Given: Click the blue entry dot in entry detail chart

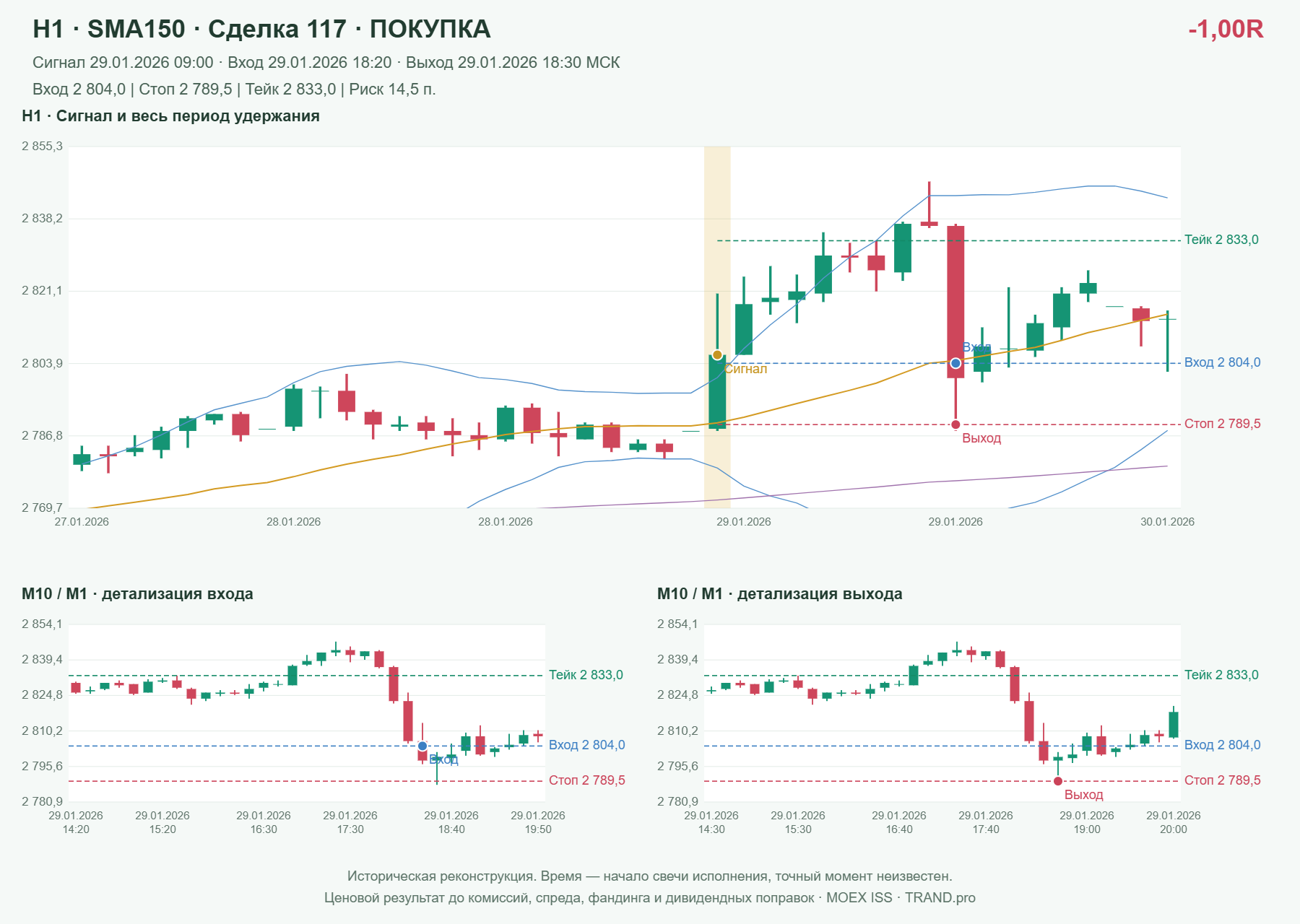Looking at the screenshot, I should tap(422, 746).
